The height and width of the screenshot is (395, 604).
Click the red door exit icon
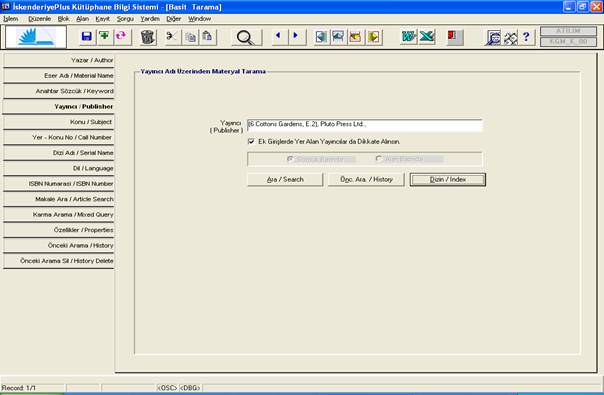pyautogui.click(x=455, y=37)
